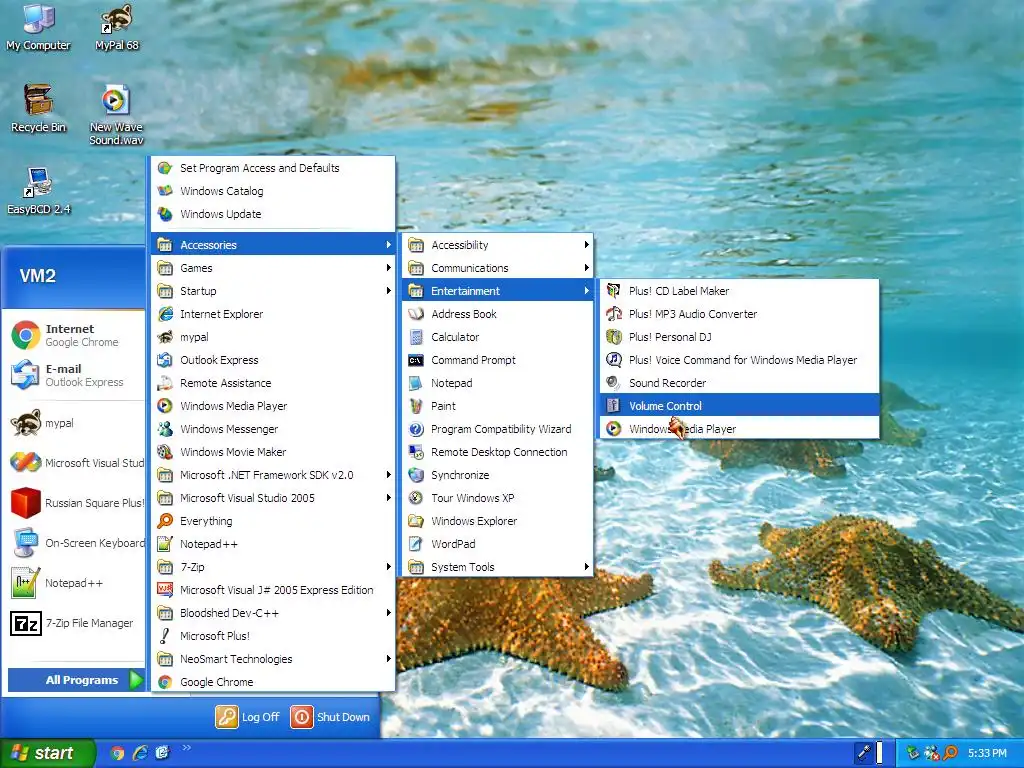Viewport: 1024px width, 768px height.
Task: Open Notepad++ in recent programs list
Action: [73, 583]
